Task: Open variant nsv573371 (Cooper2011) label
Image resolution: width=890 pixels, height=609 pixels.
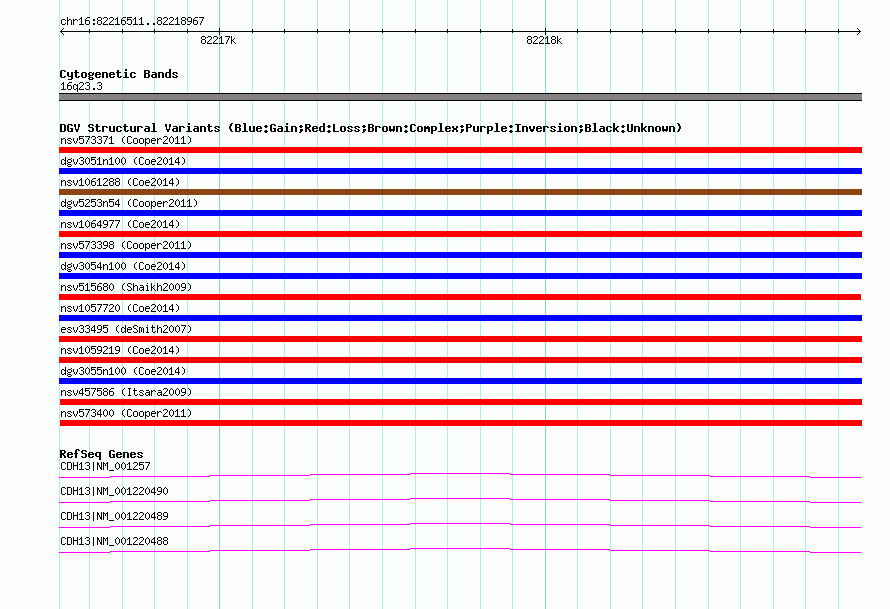Action: click(x=126, y=140)
